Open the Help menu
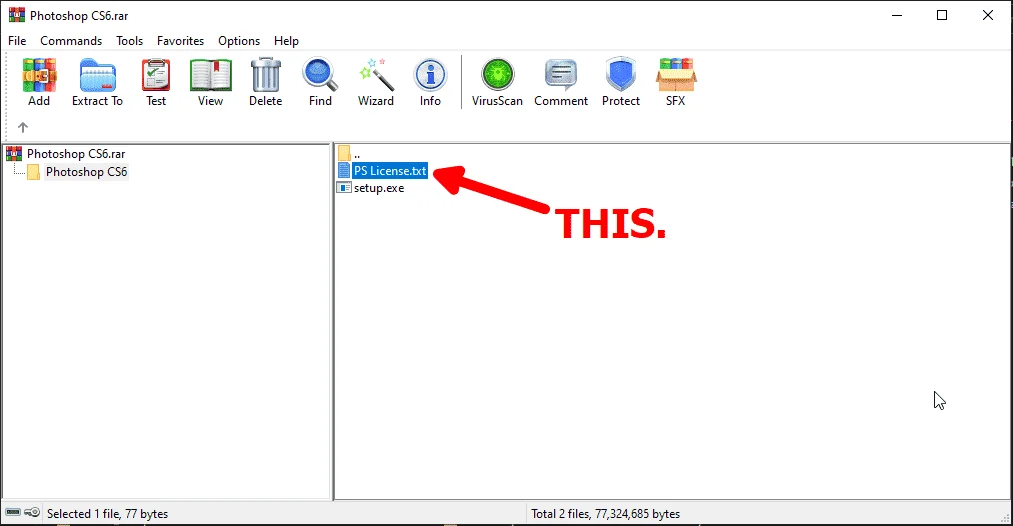The width and height of the screenshot is (1013, 526). [x=286, y=41]
